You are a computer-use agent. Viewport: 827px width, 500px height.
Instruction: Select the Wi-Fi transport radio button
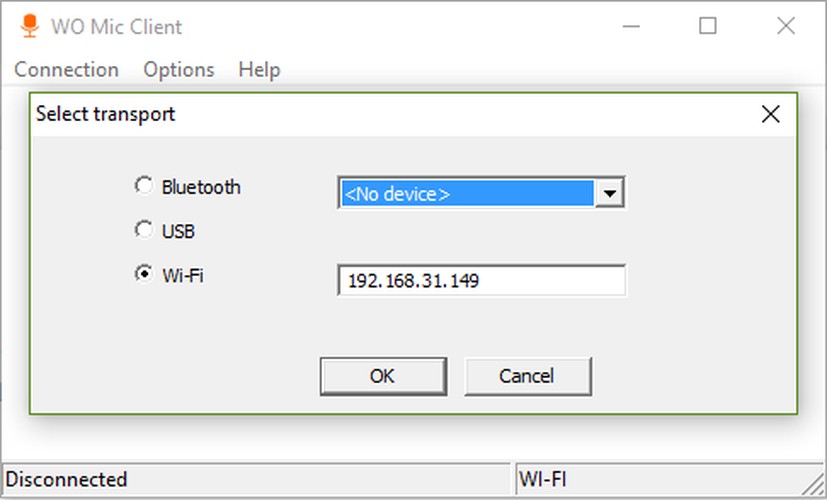pyautogui.click(x=143, y=274)
